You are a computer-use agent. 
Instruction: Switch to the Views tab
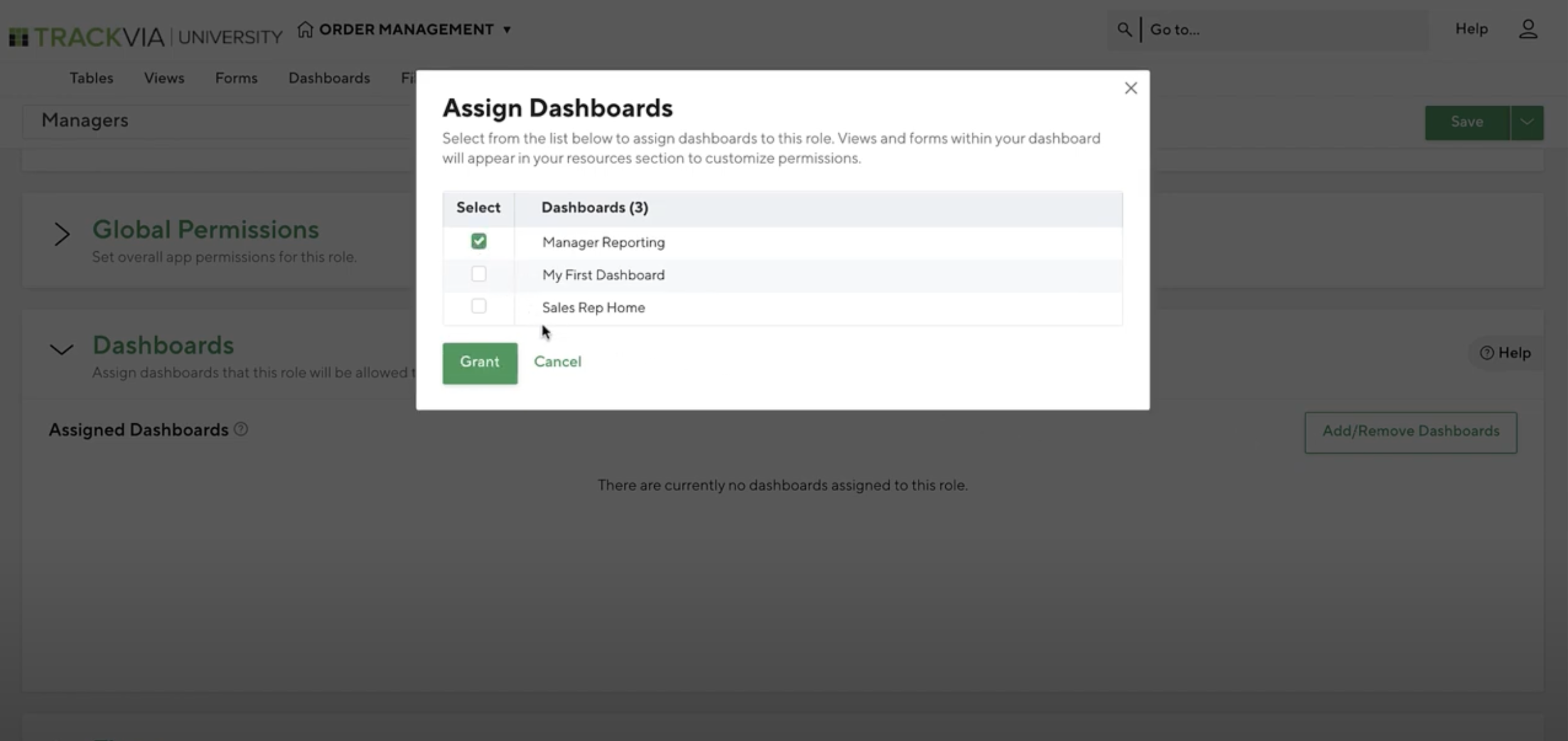click(164, 78)
